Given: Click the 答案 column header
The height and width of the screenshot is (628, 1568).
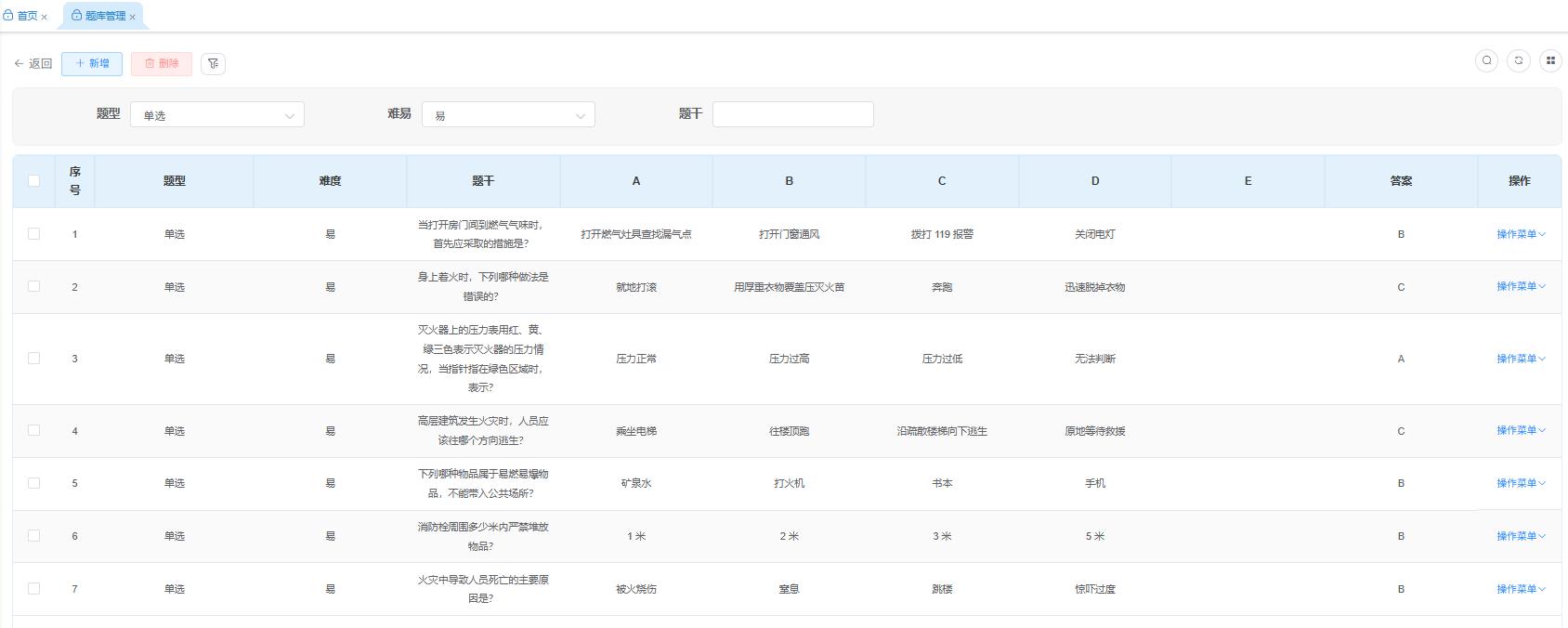Looking at the screenshot, I should point(1401,181).
